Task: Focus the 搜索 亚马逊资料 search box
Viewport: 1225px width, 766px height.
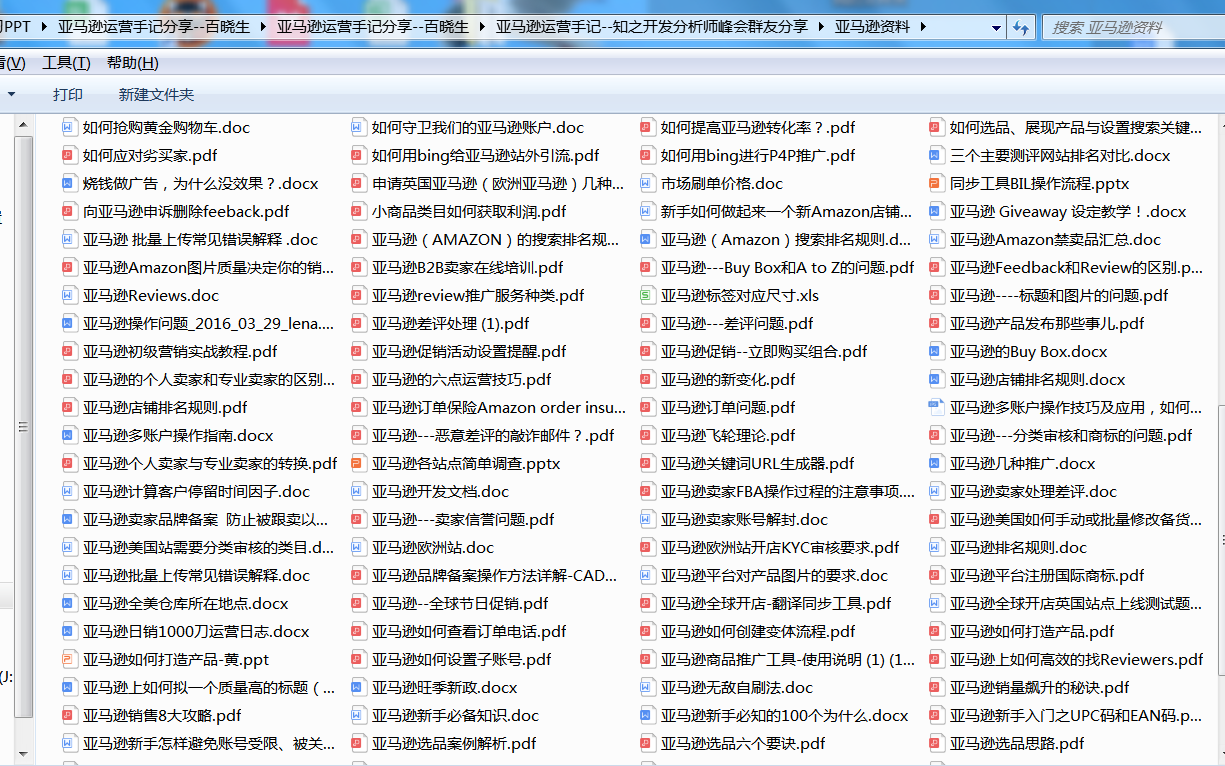Action: click(x=1132, y=27)
